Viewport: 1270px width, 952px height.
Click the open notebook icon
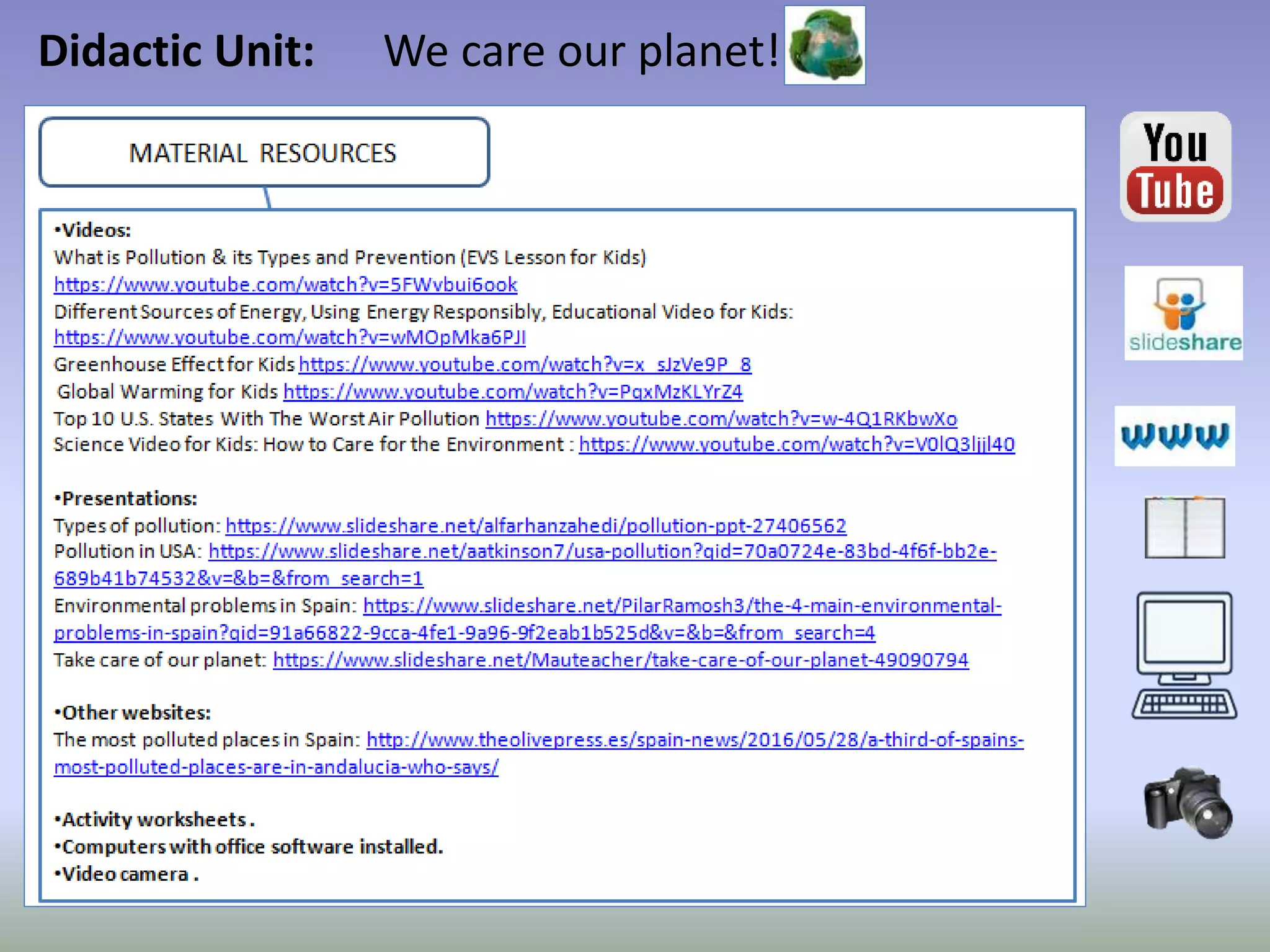pos(1184,527)
